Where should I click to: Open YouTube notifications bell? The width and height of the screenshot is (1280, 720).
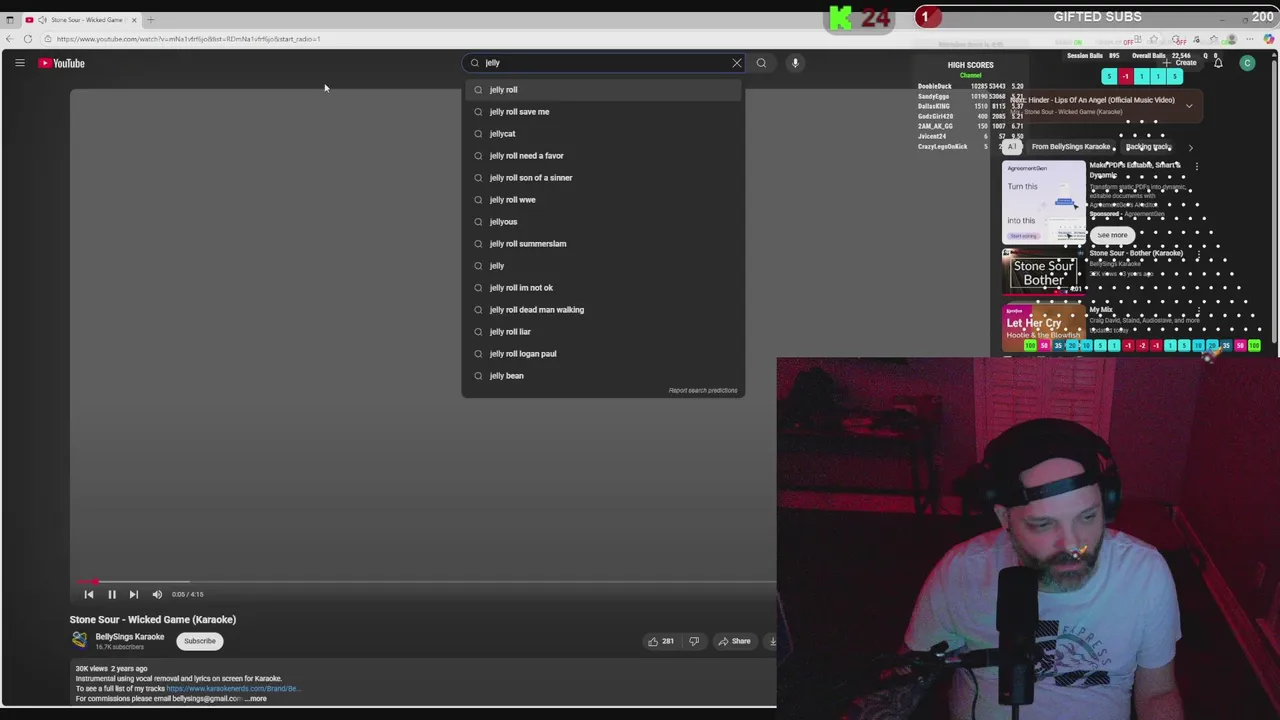[1218, 63]
